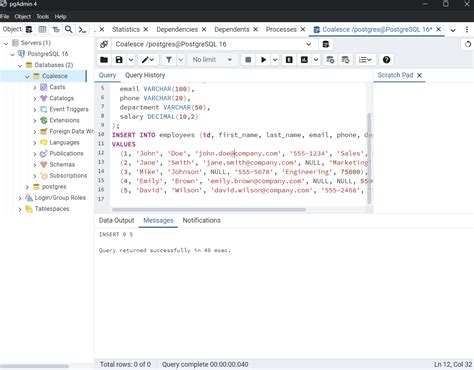The height and width of the screenshot is (370, 474).
Task: Expand the Tablespaces node
Action: coord(20,209)
